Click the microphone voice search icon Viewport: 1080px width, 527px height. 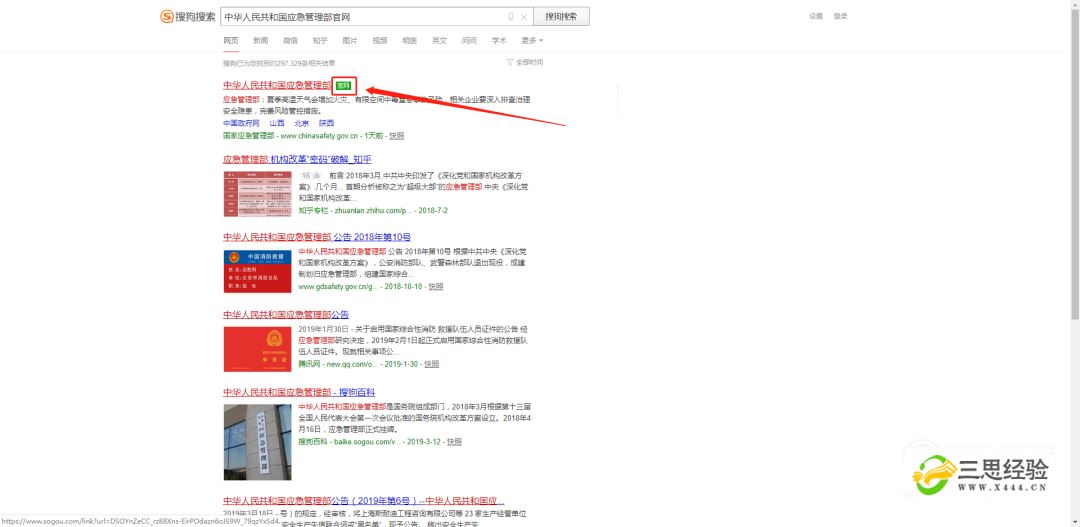point(510,17)
